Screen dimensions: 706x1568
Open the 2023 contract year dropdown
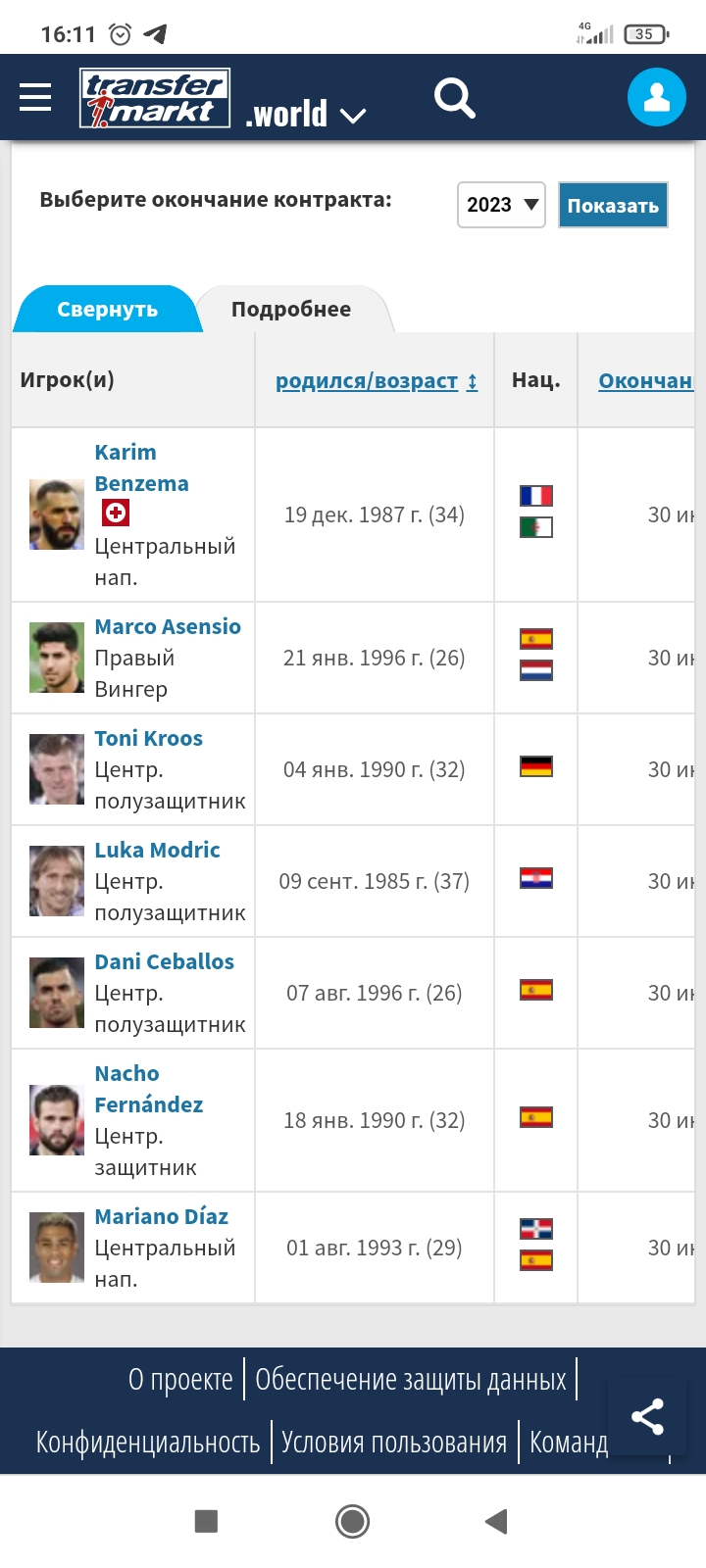[x=501, y=205]
